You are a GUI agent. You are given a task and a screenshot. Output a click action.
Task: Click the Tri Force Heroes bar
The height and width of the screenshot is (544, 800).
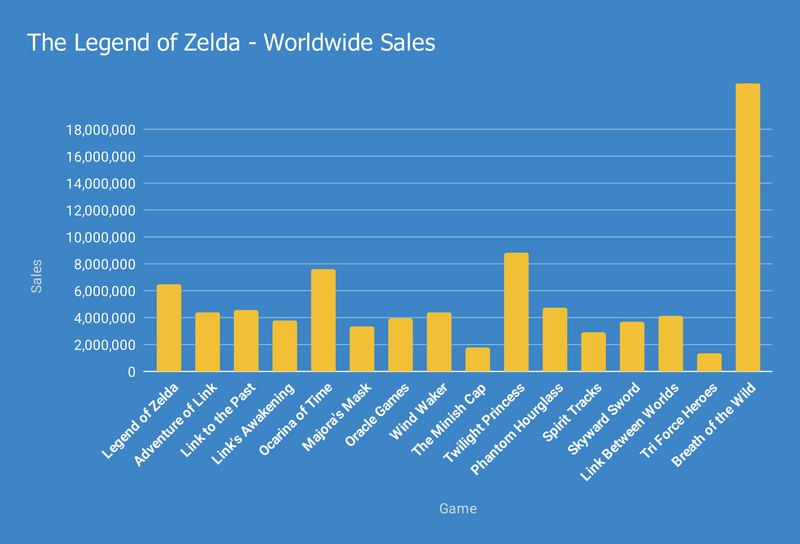pos(709,362)
